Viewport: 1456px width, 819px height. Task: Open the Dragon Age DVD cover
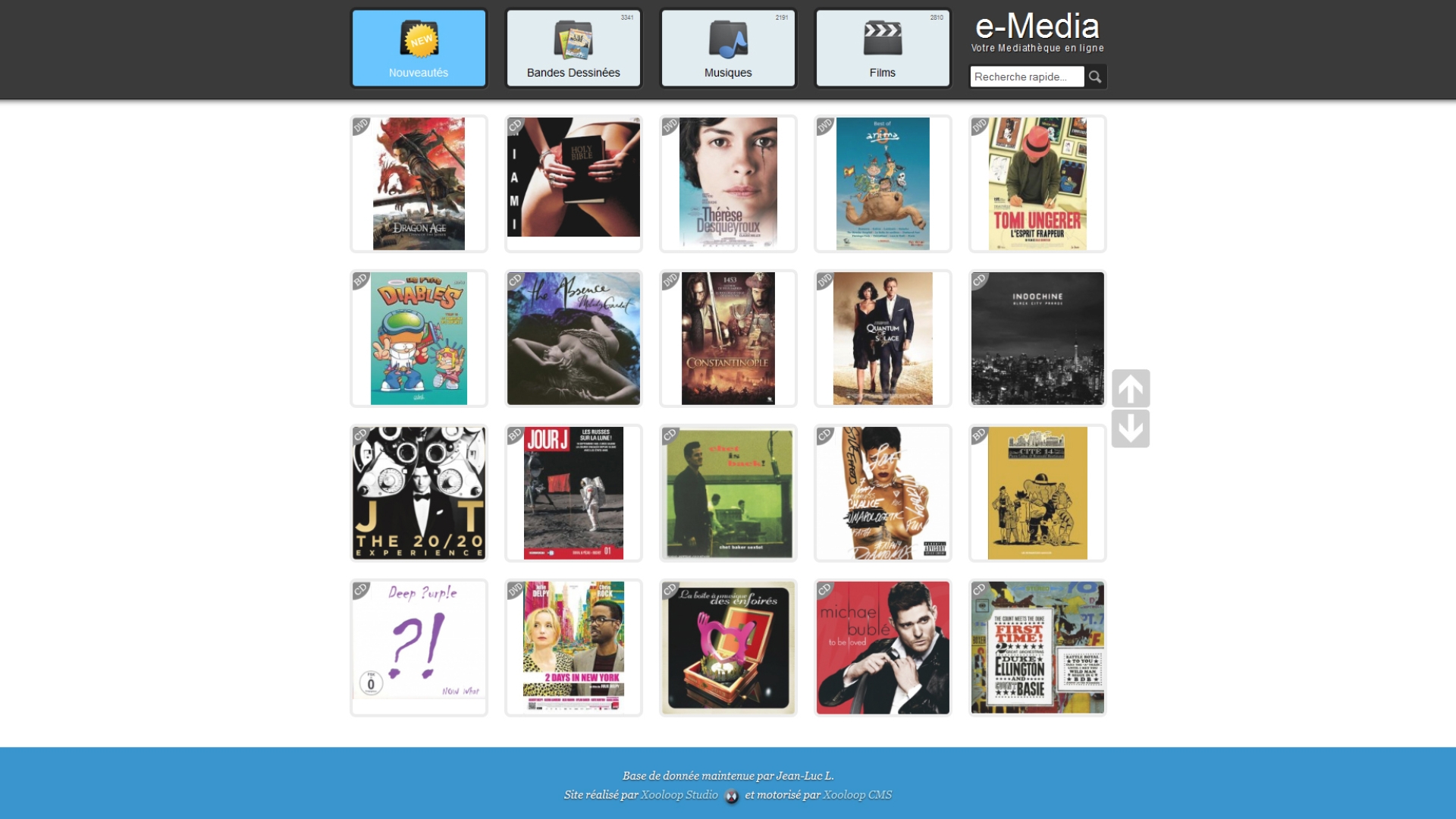419,184
